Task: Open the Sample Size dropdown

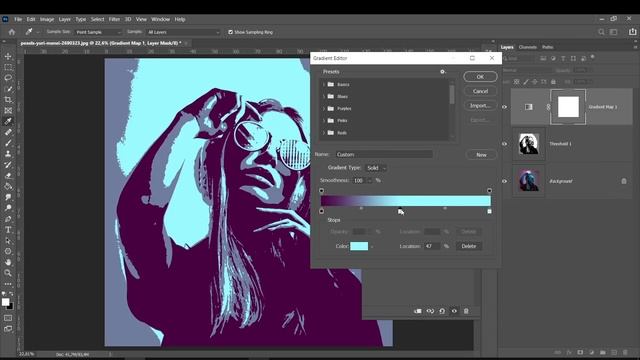Action: point(99,32)
